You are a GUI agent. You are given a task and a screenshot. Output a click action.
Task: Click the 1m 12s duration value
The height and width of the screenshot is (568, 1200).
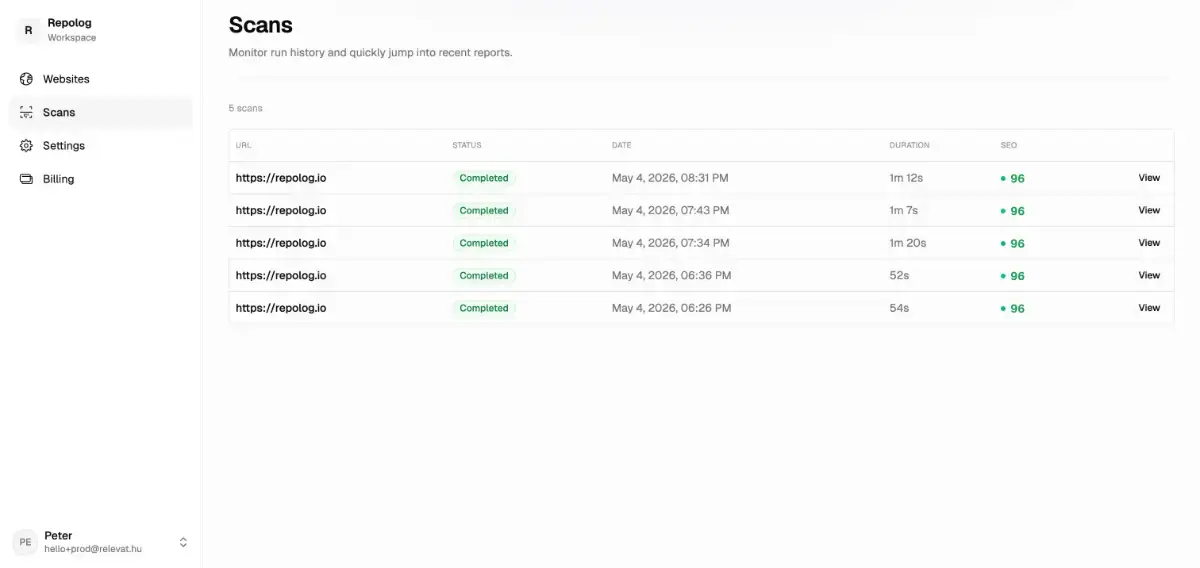pos(906,178)
